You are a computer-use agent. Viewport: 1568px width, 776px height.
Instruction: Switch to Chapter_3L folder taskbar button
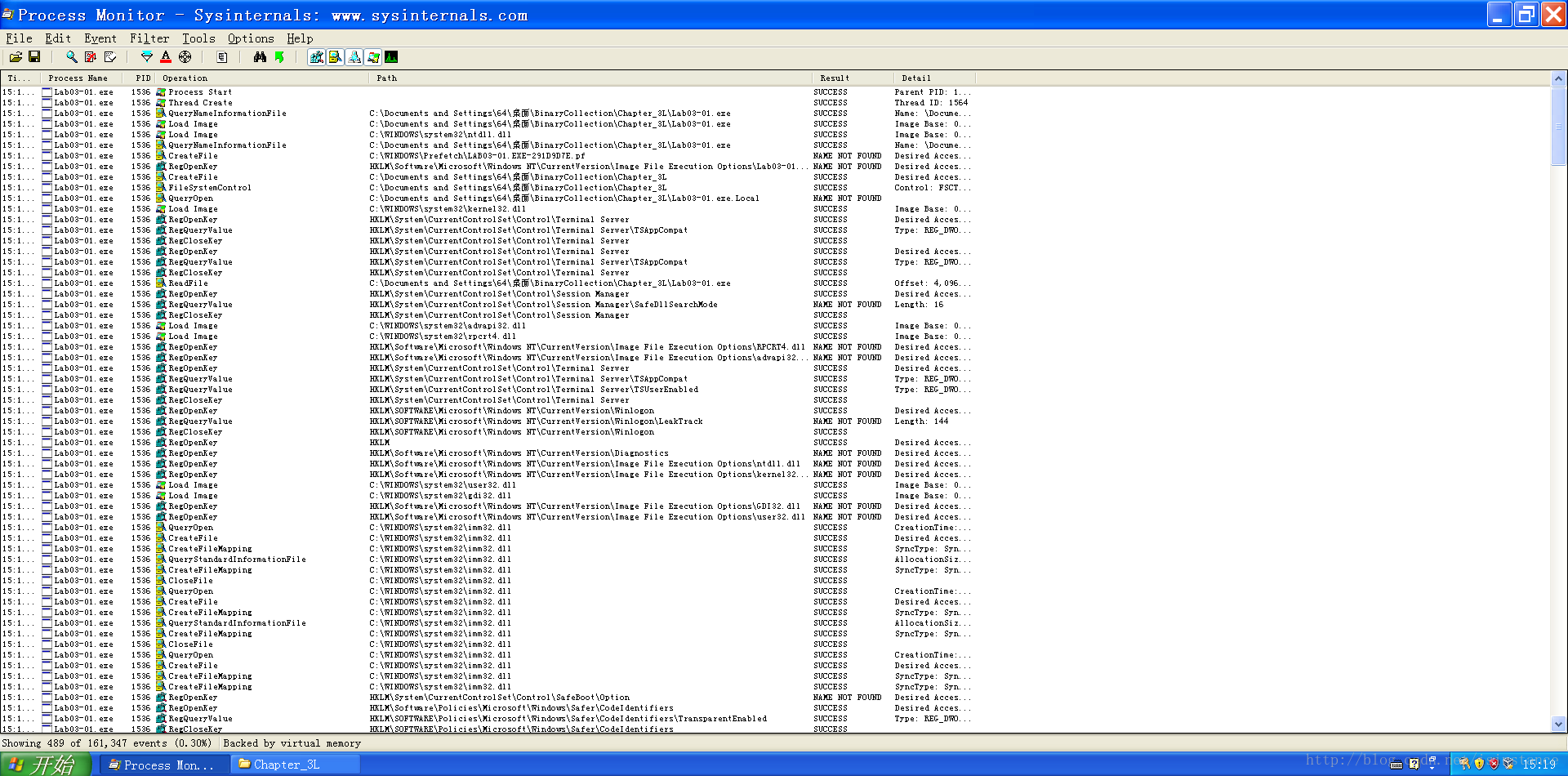pyautogui.click(x=296, y=765)
